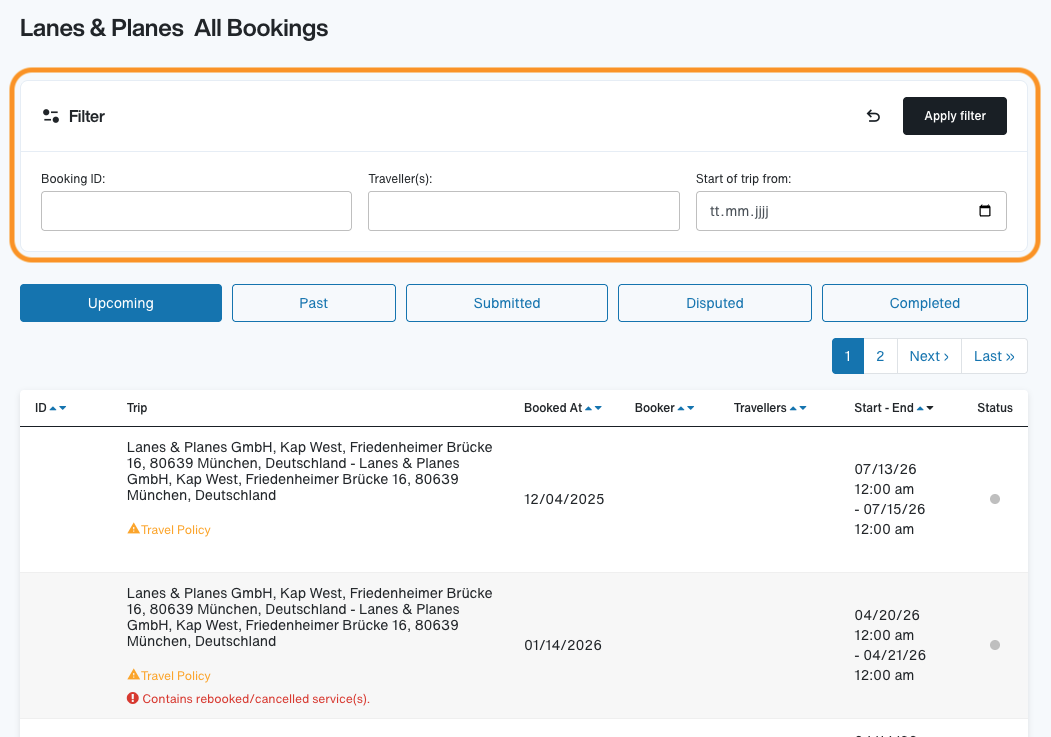1051x737 pixels.
Task: Click the Status column header
Action: [995, 407]
